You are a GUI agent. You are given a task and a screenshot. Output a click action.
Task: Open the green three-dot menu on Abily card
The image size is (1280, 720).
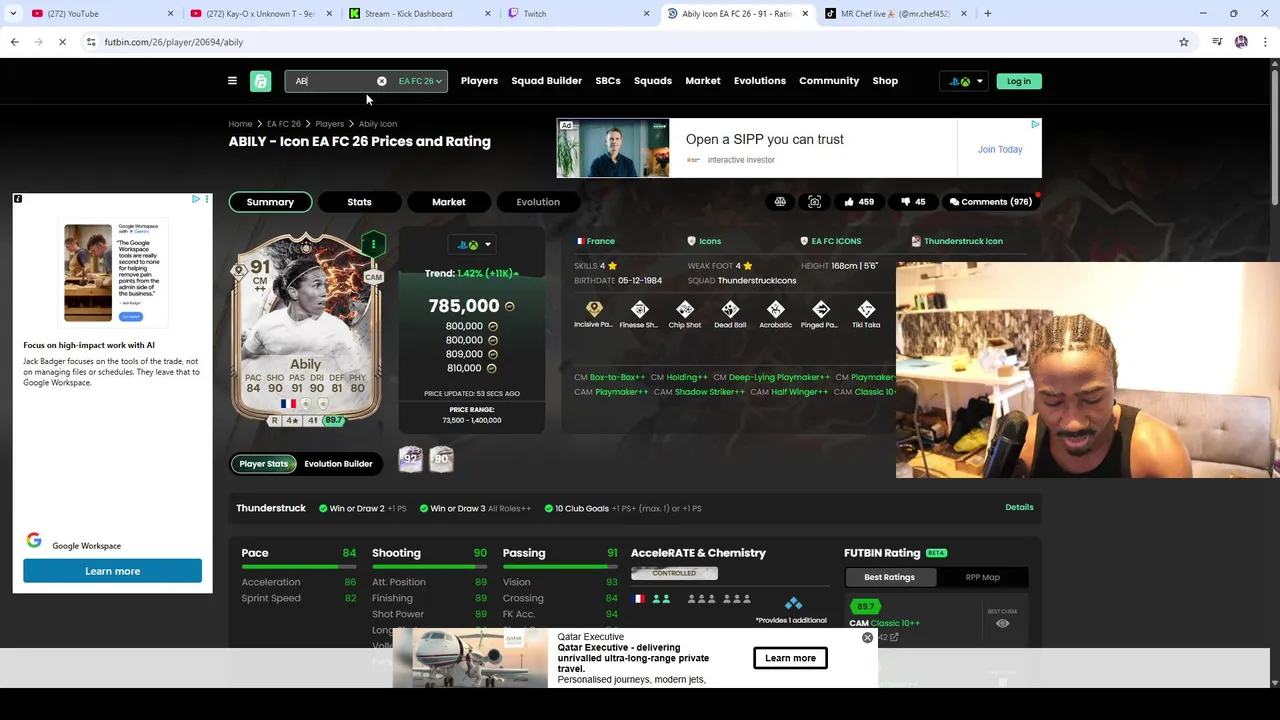[x=373, y=244]
